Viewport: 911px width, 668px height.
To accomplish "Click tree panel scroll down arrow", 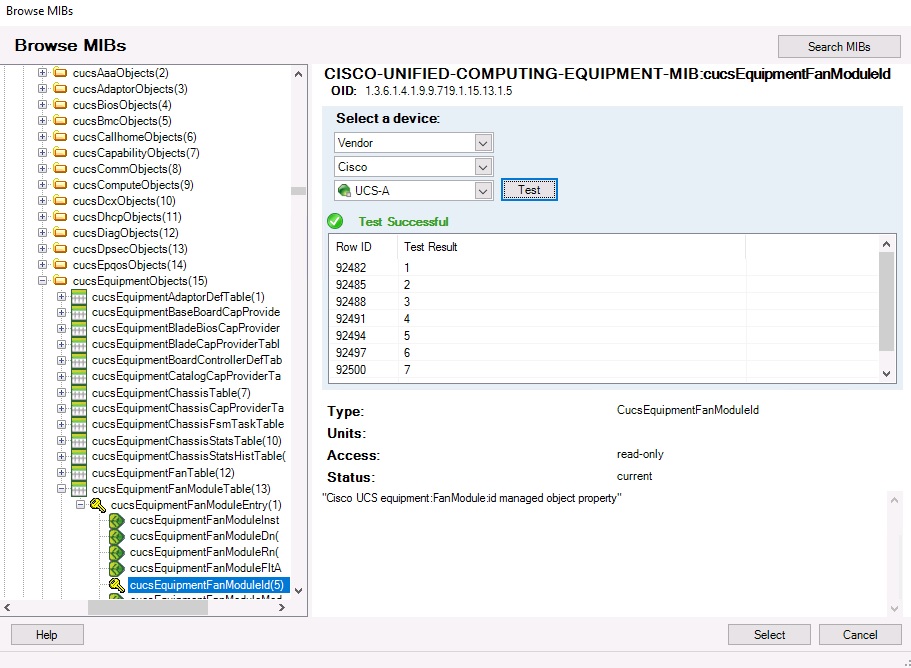I will tap(299, 591).
